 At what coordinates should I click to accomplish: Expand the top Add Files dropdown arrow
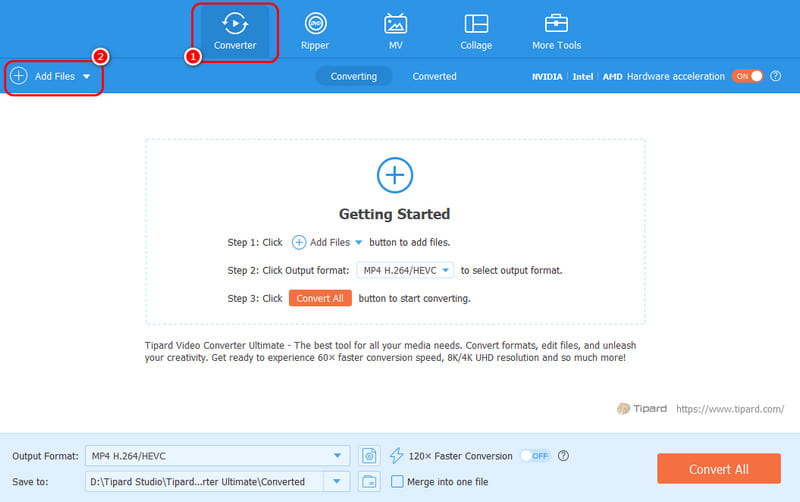tap(87, 77)
